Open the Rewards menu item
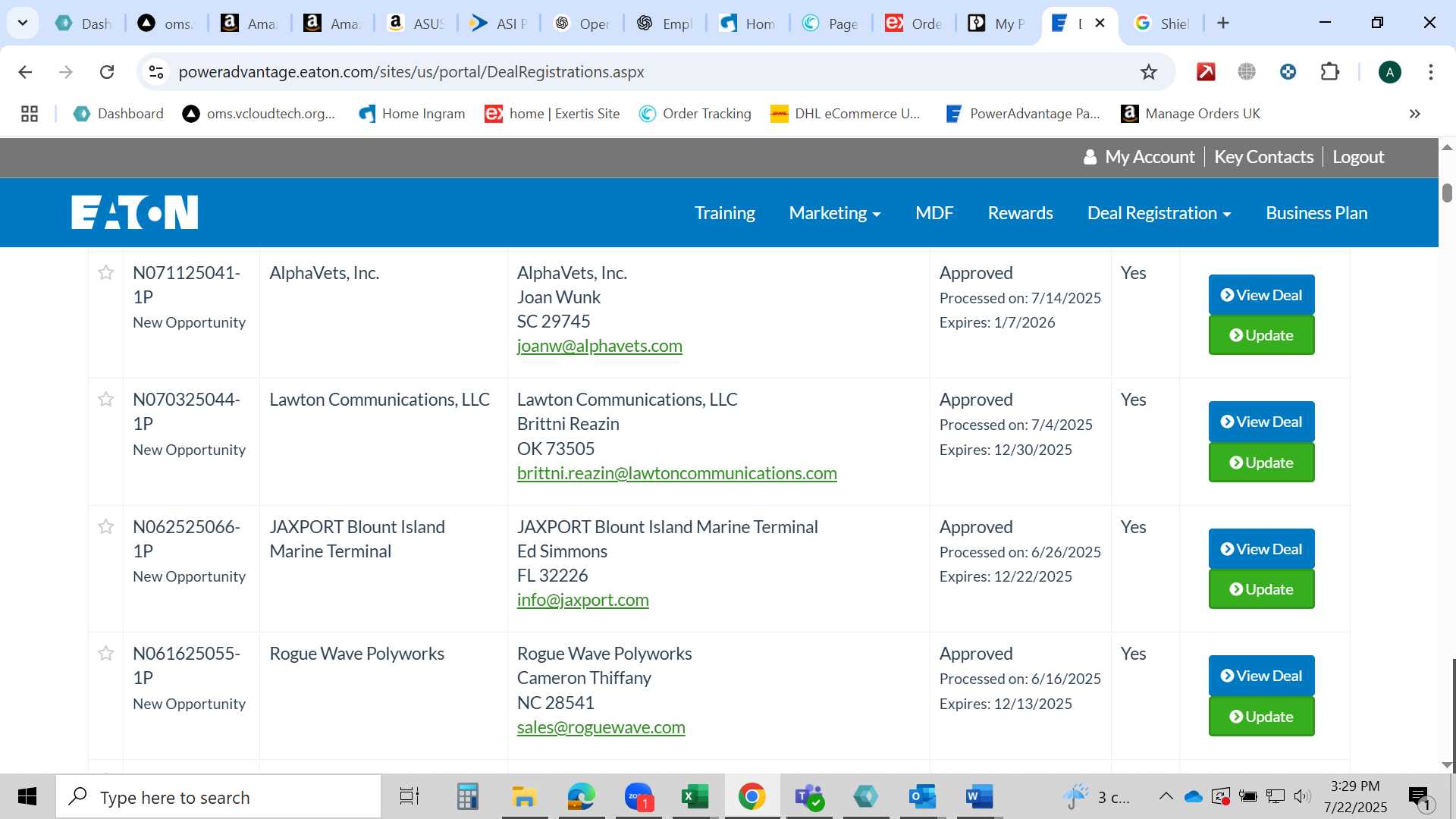The width and height of the screenshot is (1456, 819). 1020,213
